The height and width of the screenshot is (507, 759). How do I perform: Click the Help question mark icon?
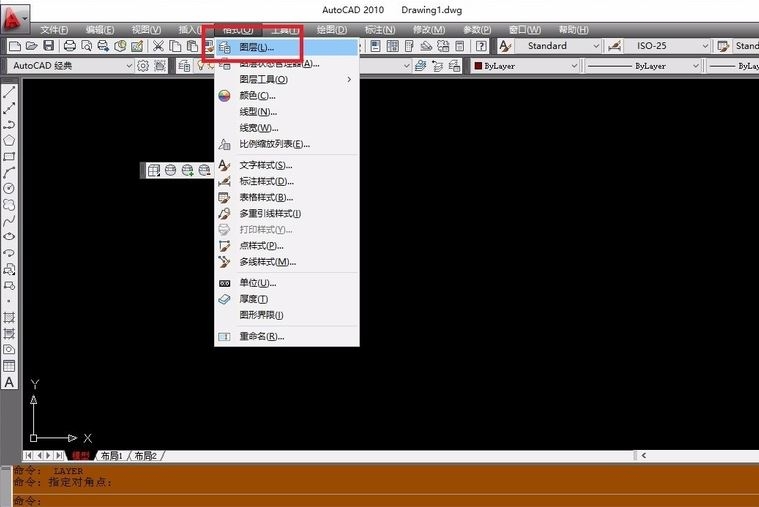(x=481, y=46)
